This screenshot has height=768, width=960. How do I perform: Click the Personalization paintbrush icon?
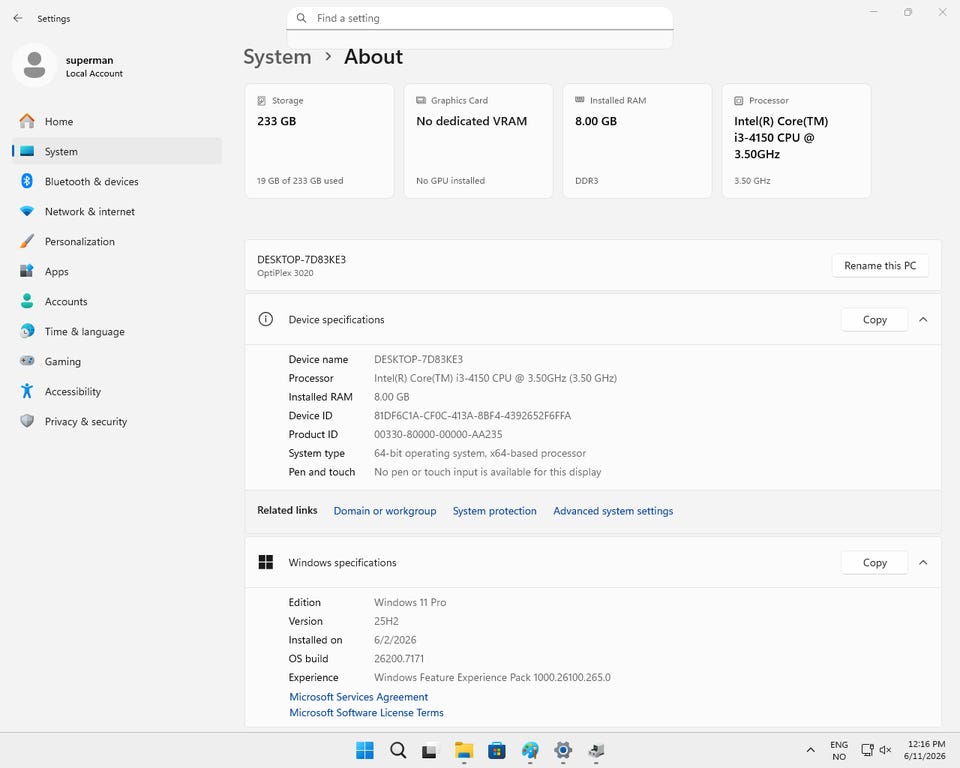point(27,241)
